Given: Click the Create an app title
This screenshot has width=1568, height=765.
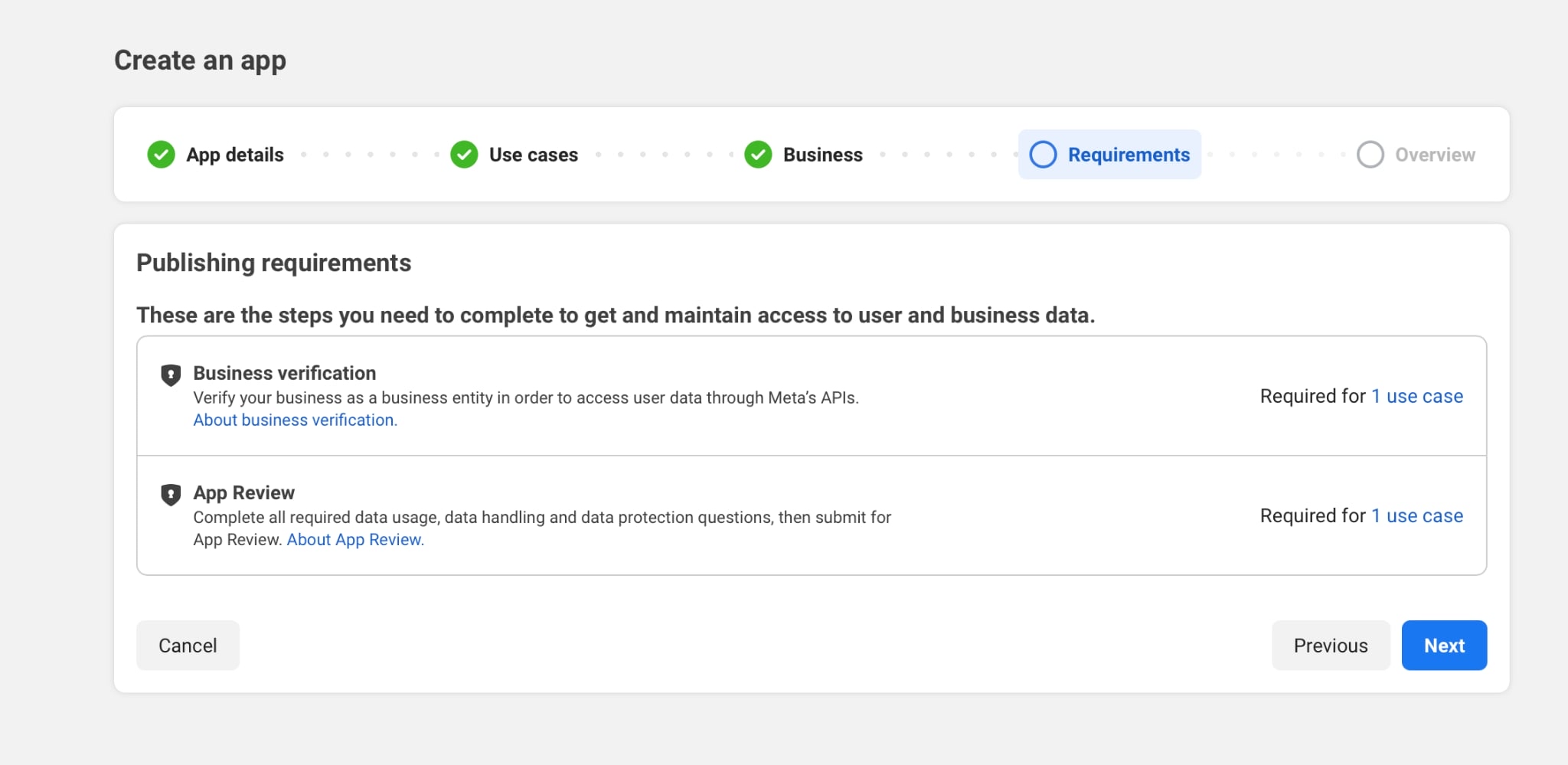Looking at the screenshot, I should pyautogui.click(x=200, y=60).
